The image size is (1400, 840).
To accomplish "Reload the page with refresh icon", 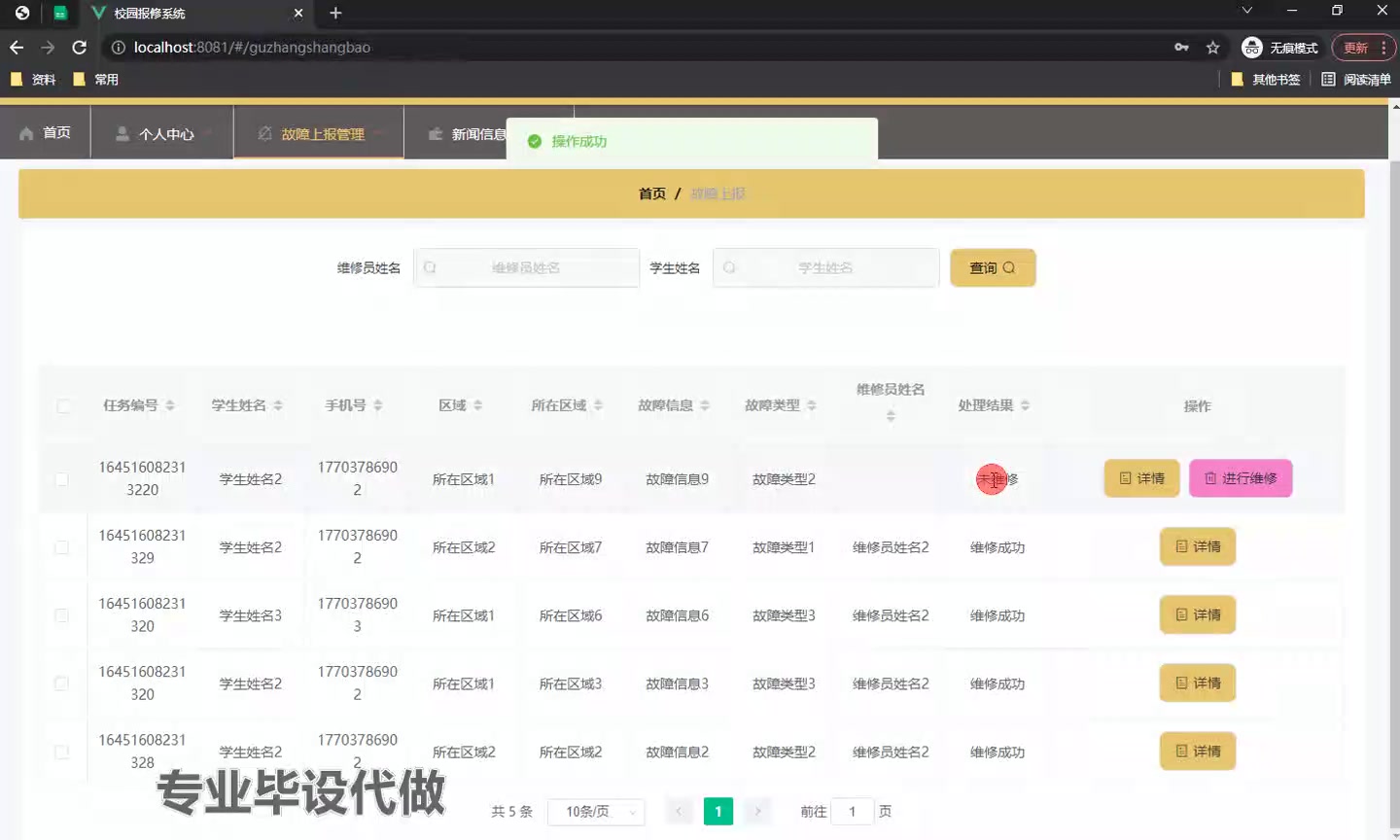I will click(80, 48).
